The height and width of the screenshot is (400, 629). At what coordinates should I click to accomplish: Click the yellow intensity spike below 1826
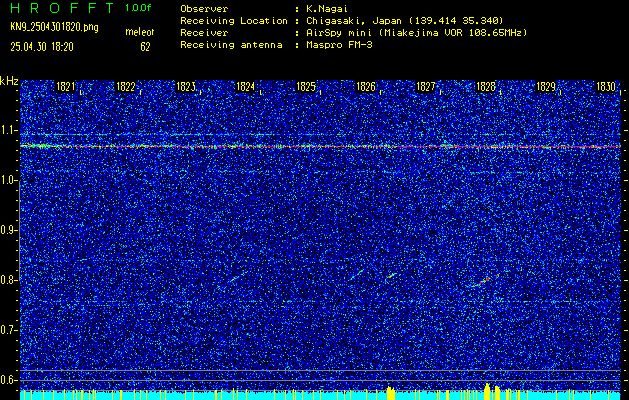click(x=390, y=393)
